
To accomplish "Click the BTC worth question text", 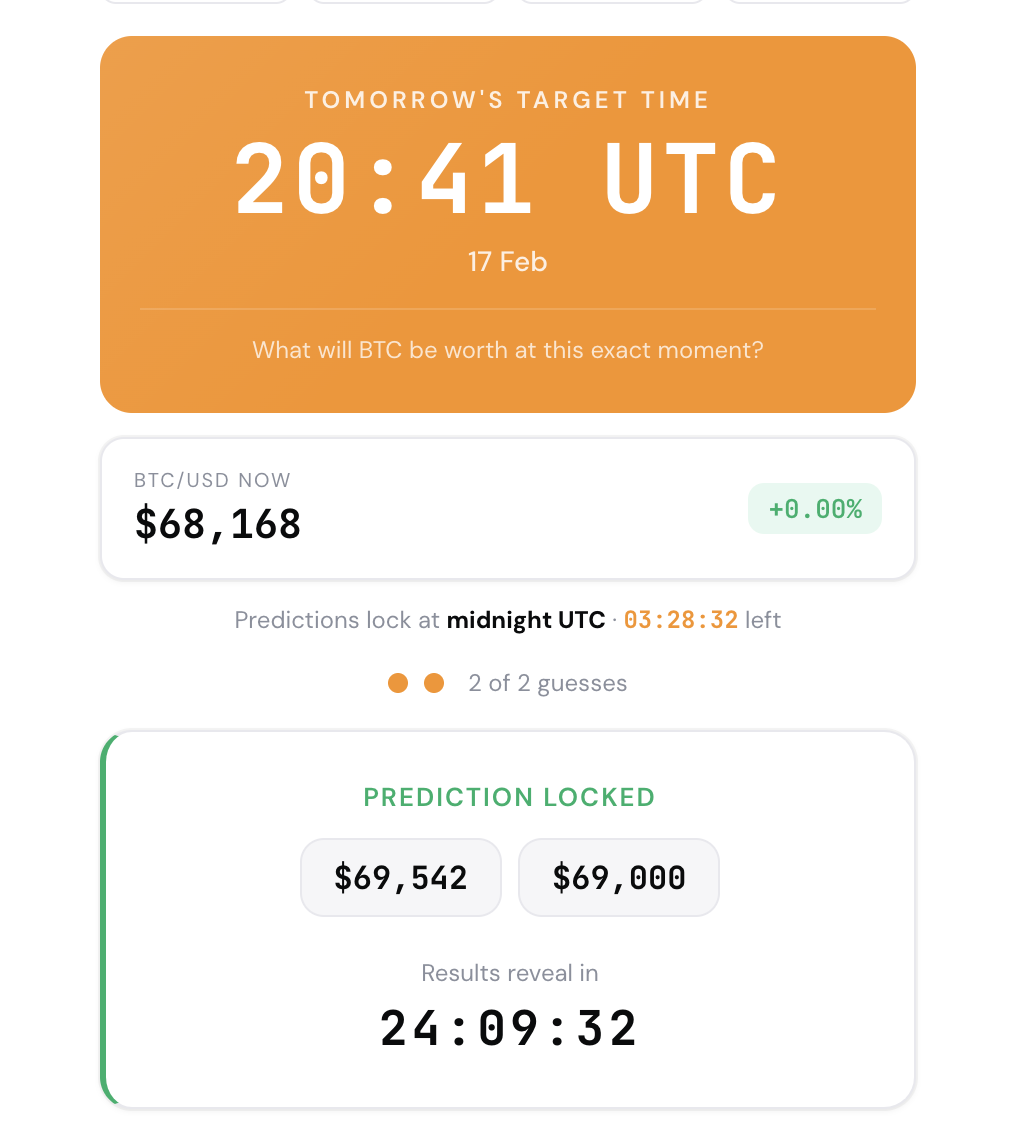I will (507, 350).
